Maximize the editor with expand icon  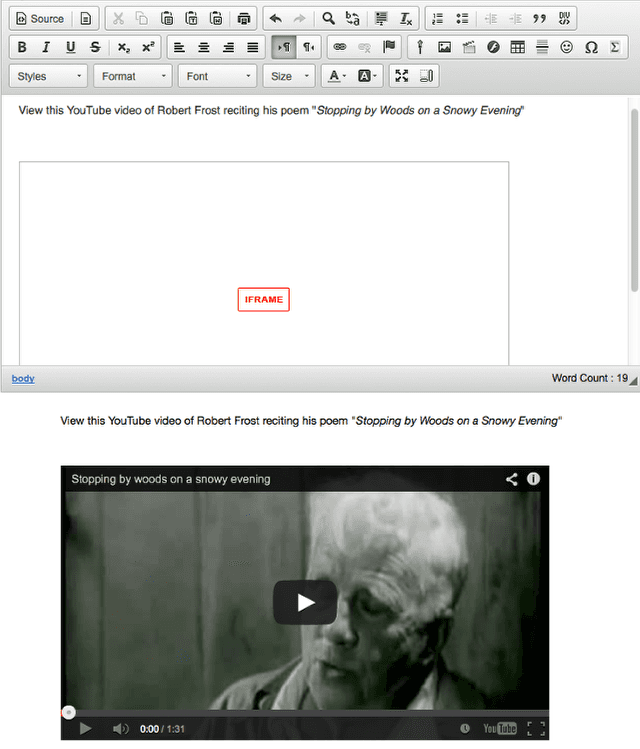coord(402,76)
